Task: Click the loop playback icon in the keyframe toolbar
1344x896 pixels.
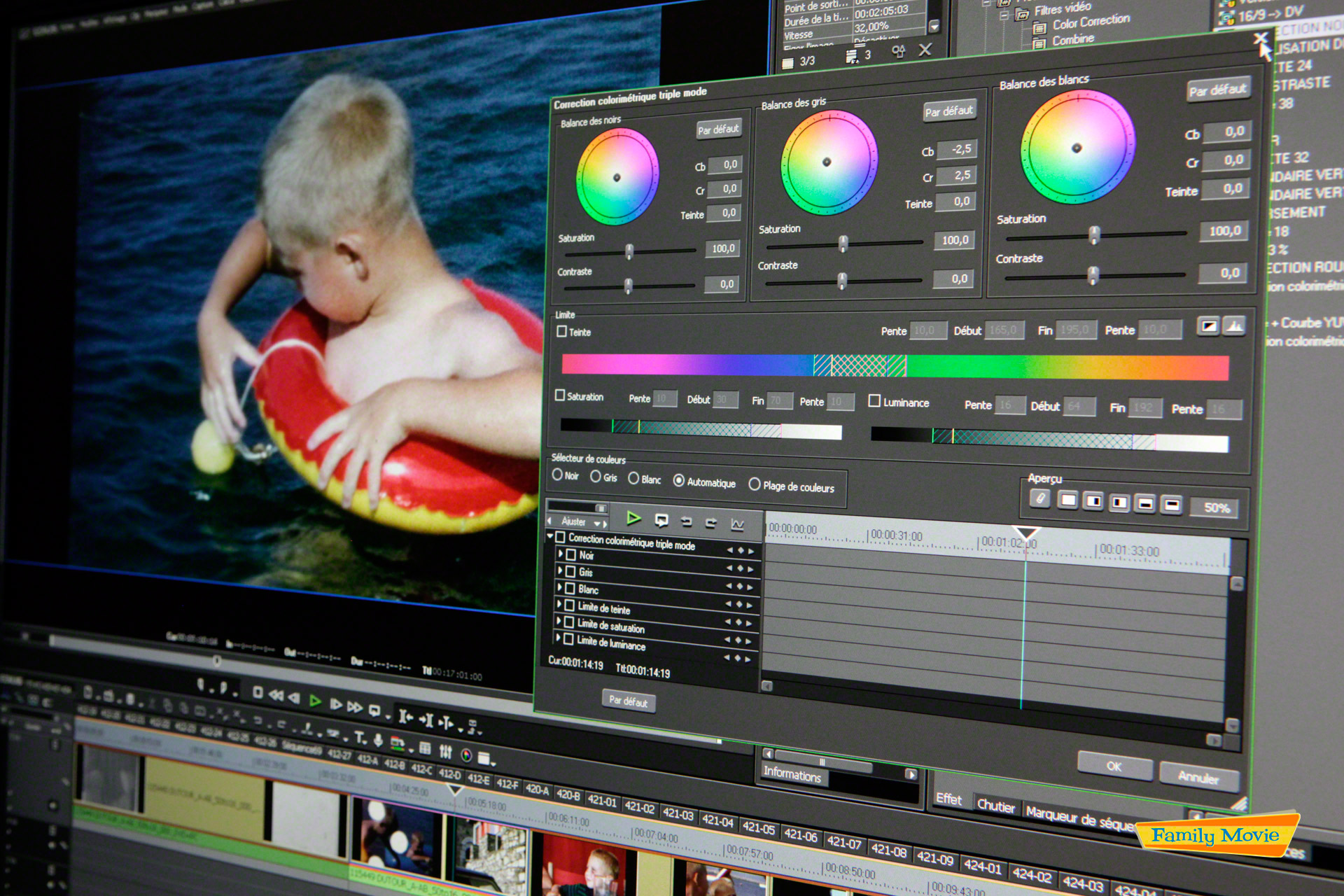Action: pos(661,520)
